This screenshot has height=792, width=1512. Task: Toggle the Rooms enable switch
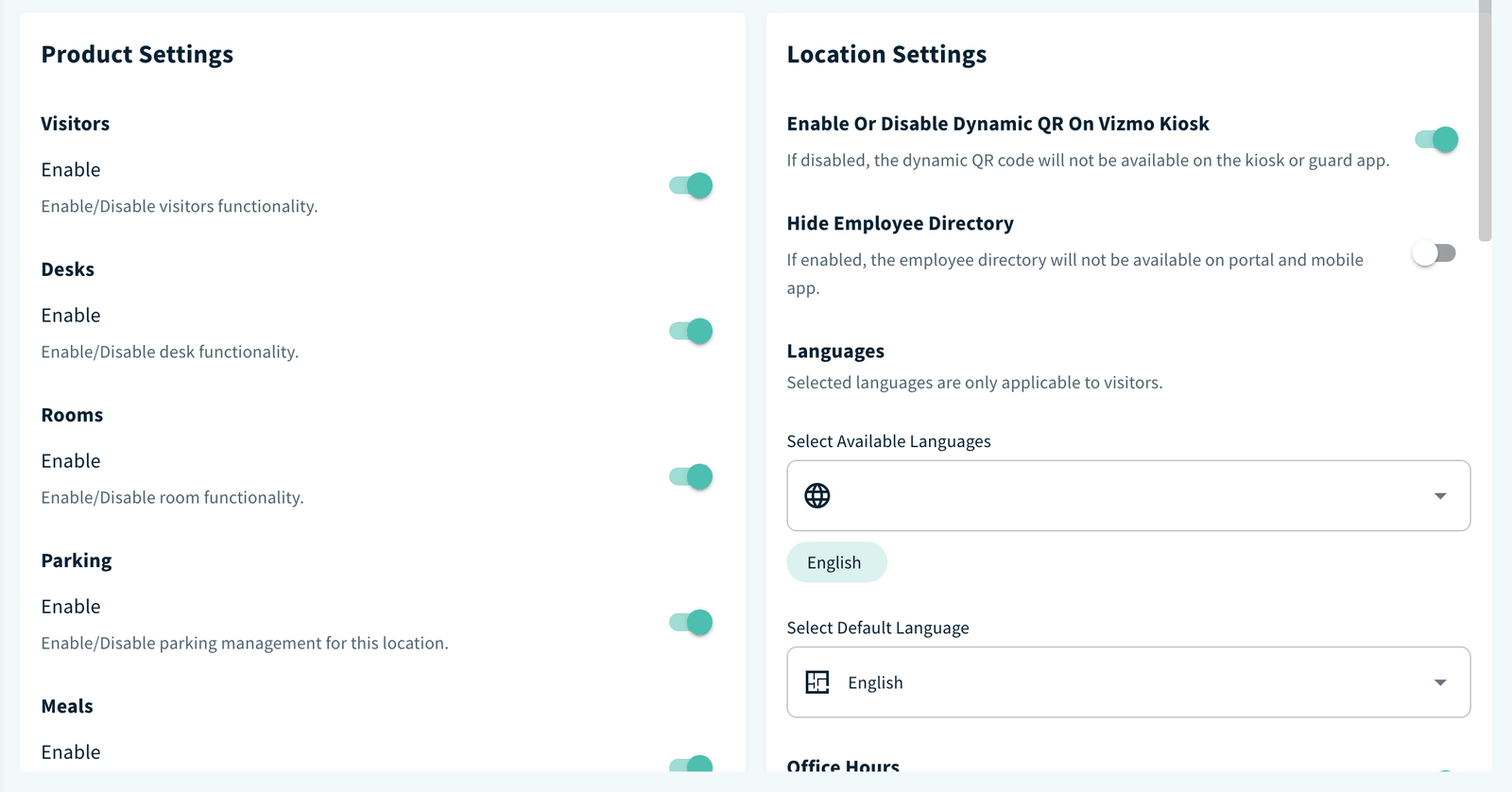(x=691, y=476)
